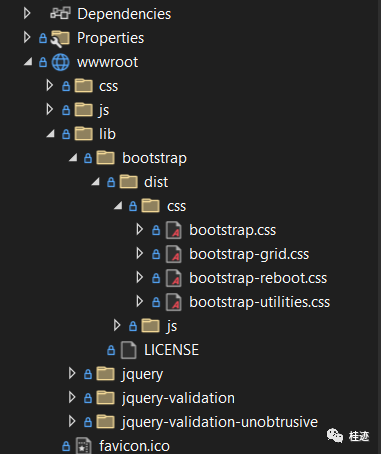Screen dimensions: 381x454
Task: Expand the bootstrap-reboot.css file arrow
Action: pos(140,277)
